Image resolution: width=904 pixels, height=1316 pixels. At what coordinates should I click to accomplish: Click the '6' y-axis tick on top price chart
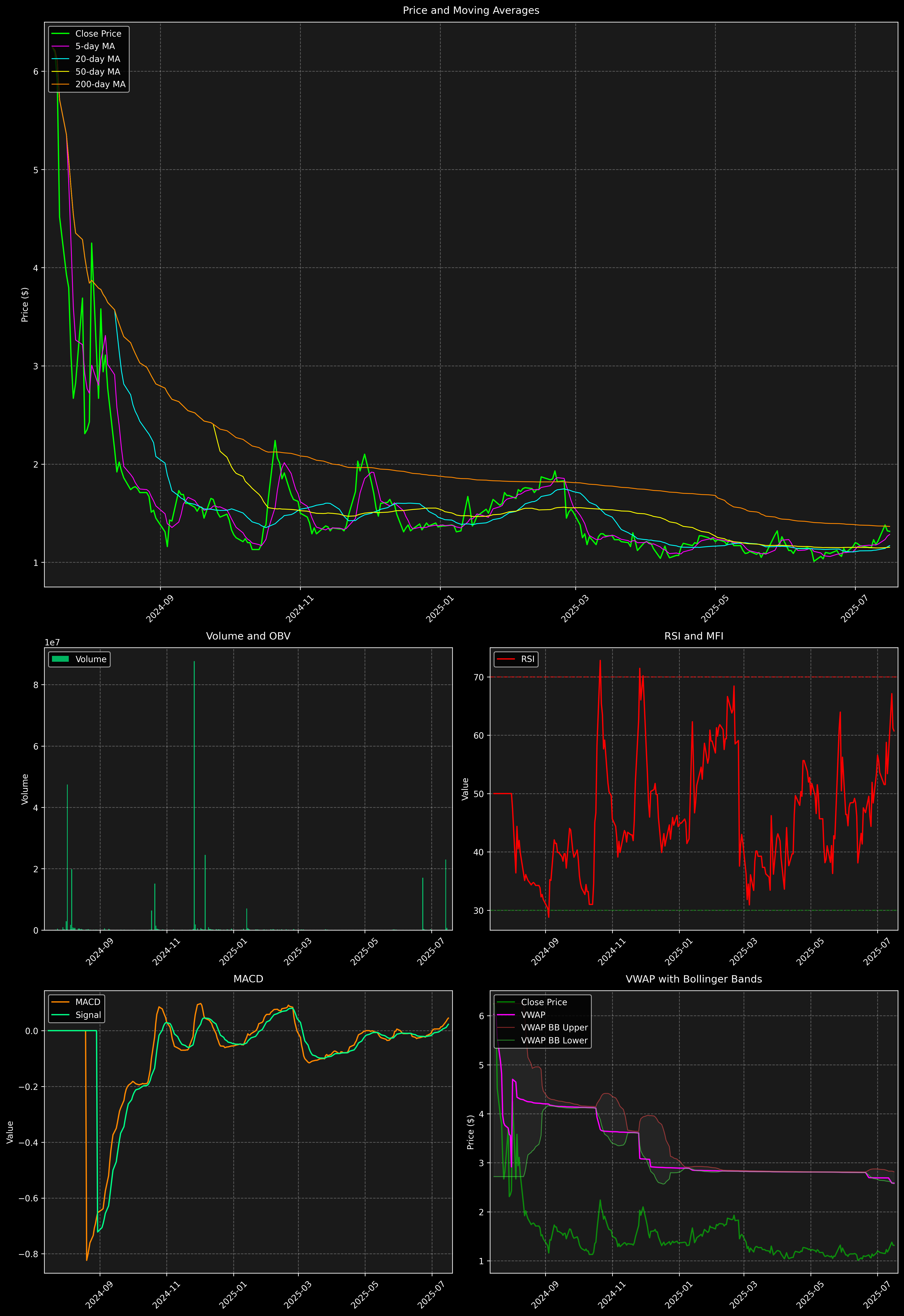[x=36, y=71]
